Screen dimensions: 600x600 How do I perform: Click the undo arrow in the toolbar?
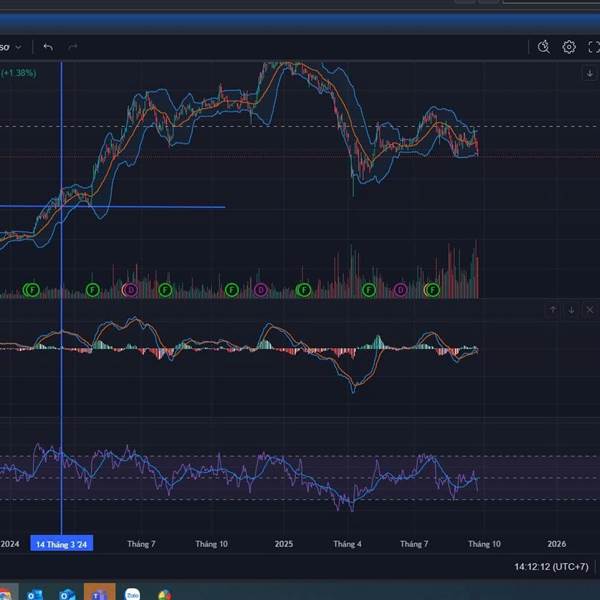(x=47, y=47)
